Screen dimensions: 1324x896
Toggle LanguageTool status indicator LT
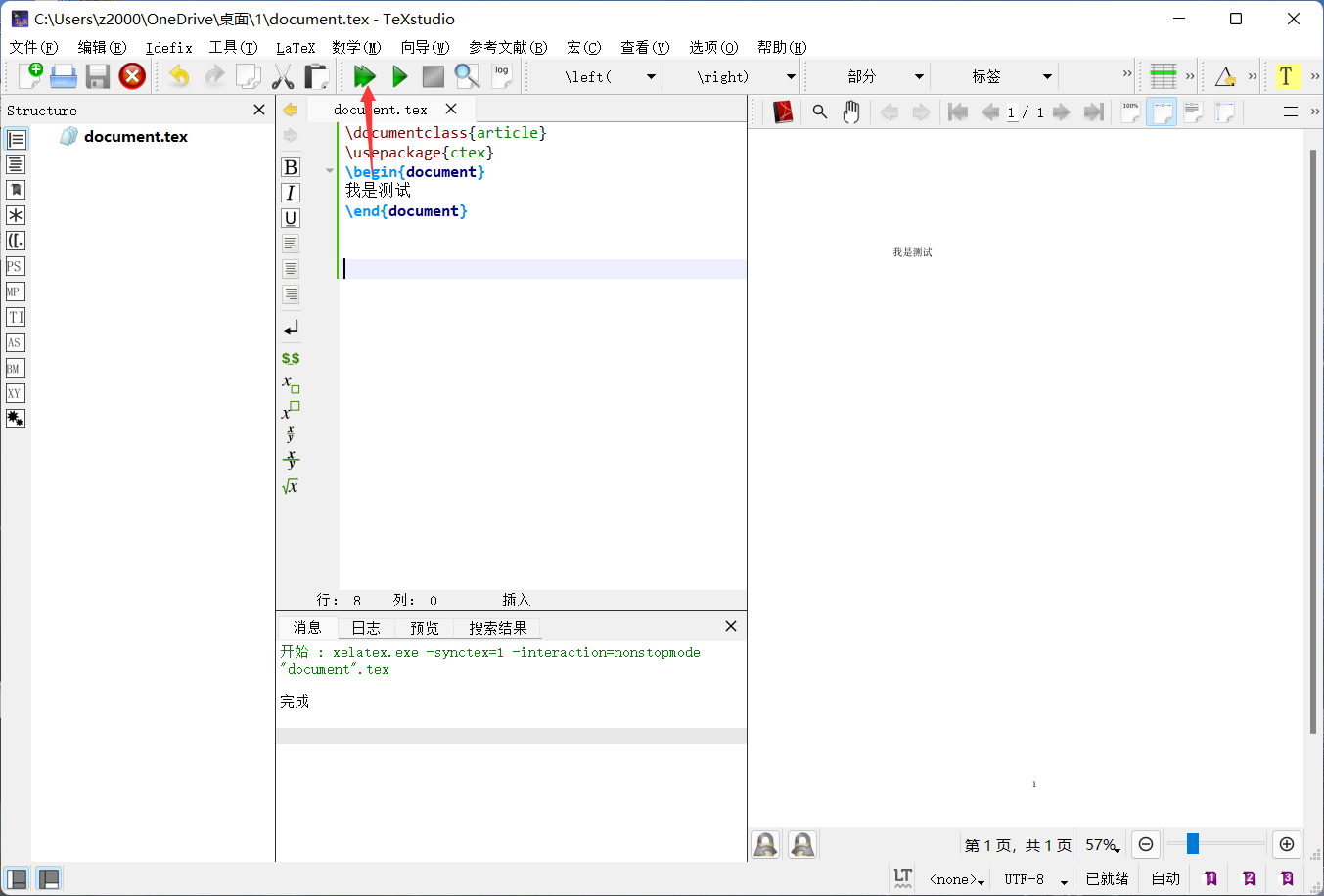point(901,877)
